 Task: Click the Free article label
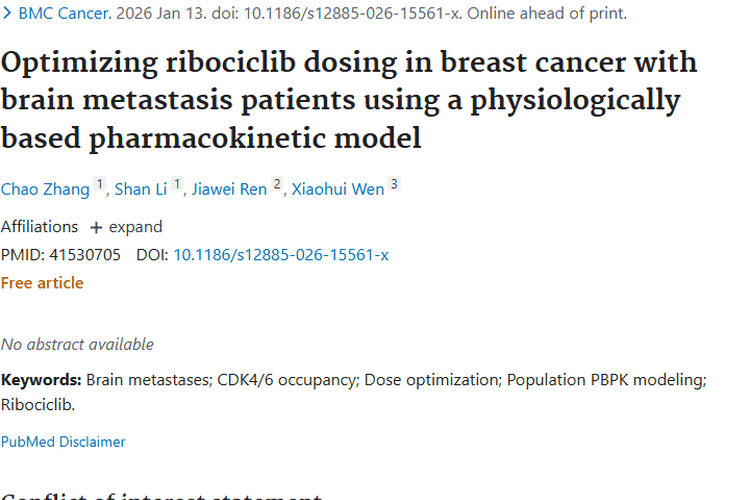pyautogui.click(x=42, y=283)
